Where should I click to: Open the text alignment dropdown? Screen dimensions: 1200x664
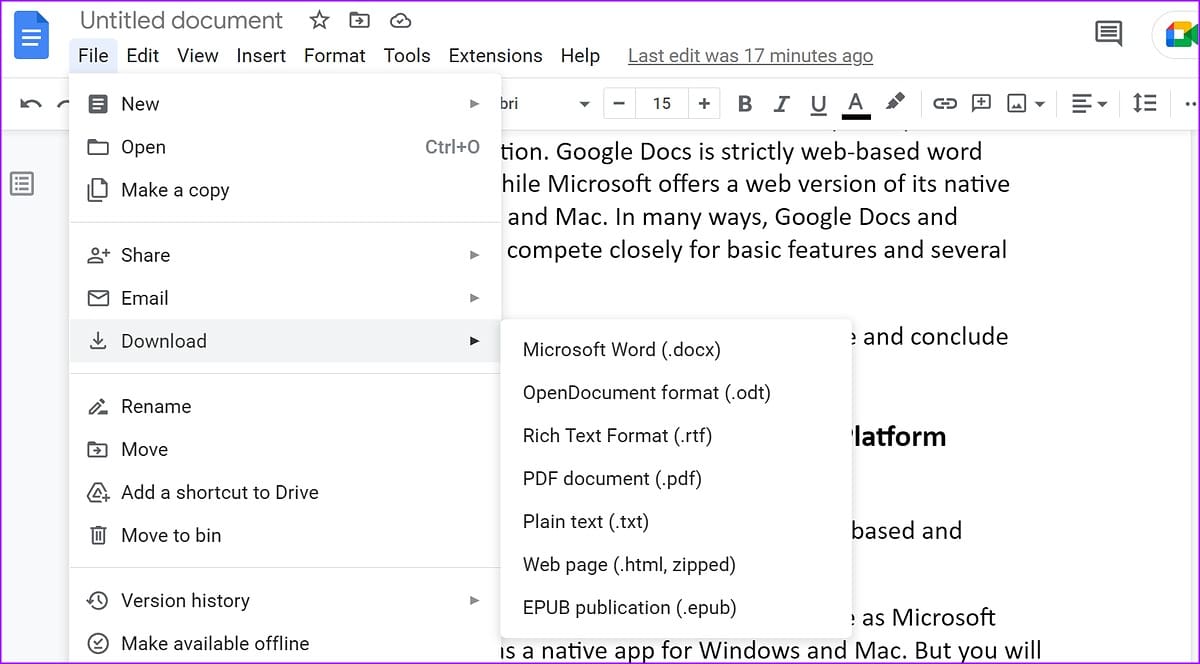[x=1088, y=103]
